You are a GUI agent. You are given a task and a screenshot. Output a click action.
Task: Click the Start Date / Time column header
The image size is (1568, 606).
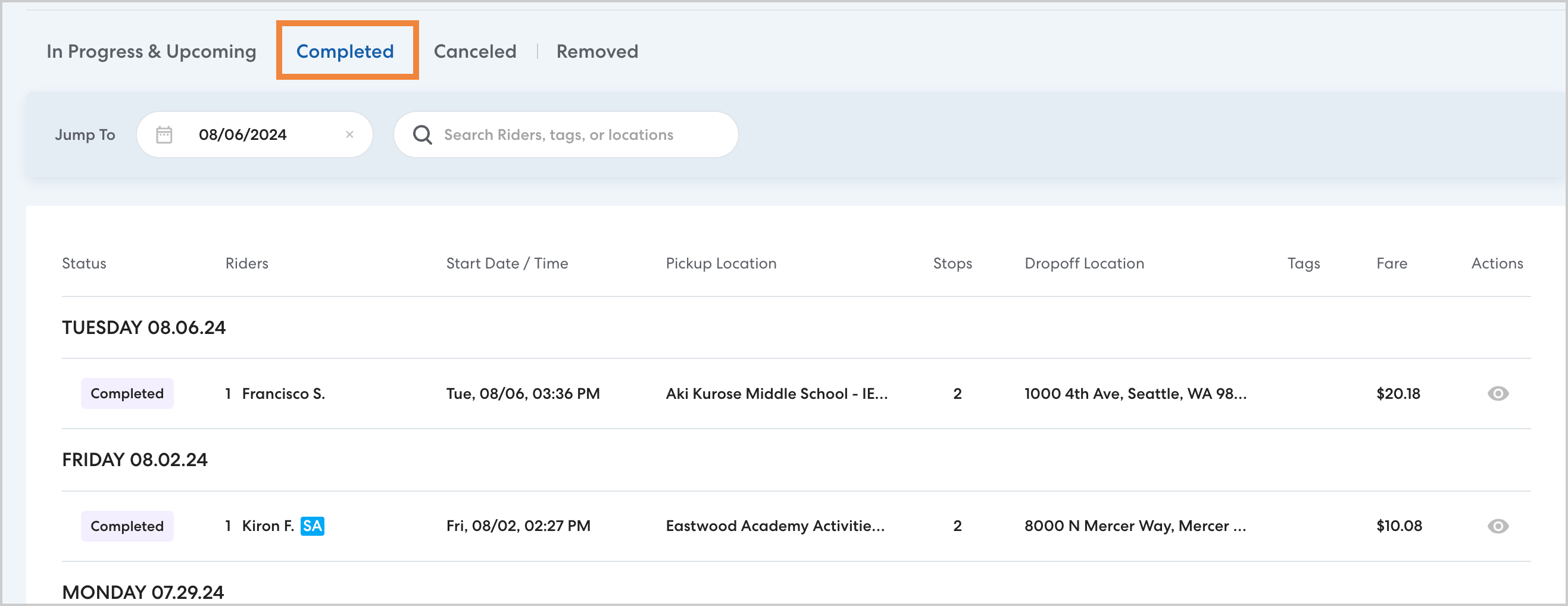(507, 264)
